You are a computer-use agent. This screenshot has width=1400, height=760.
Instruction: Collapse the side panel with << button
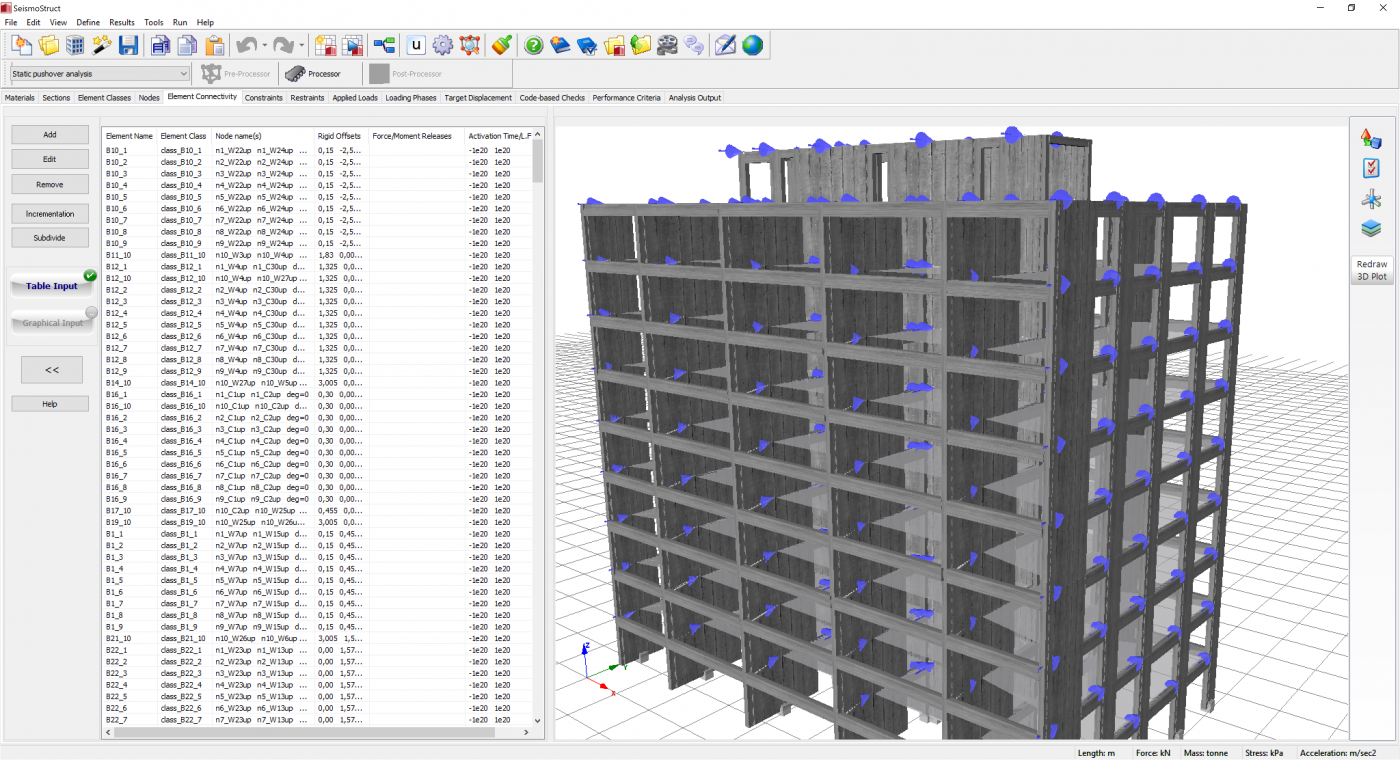(52, 370)
